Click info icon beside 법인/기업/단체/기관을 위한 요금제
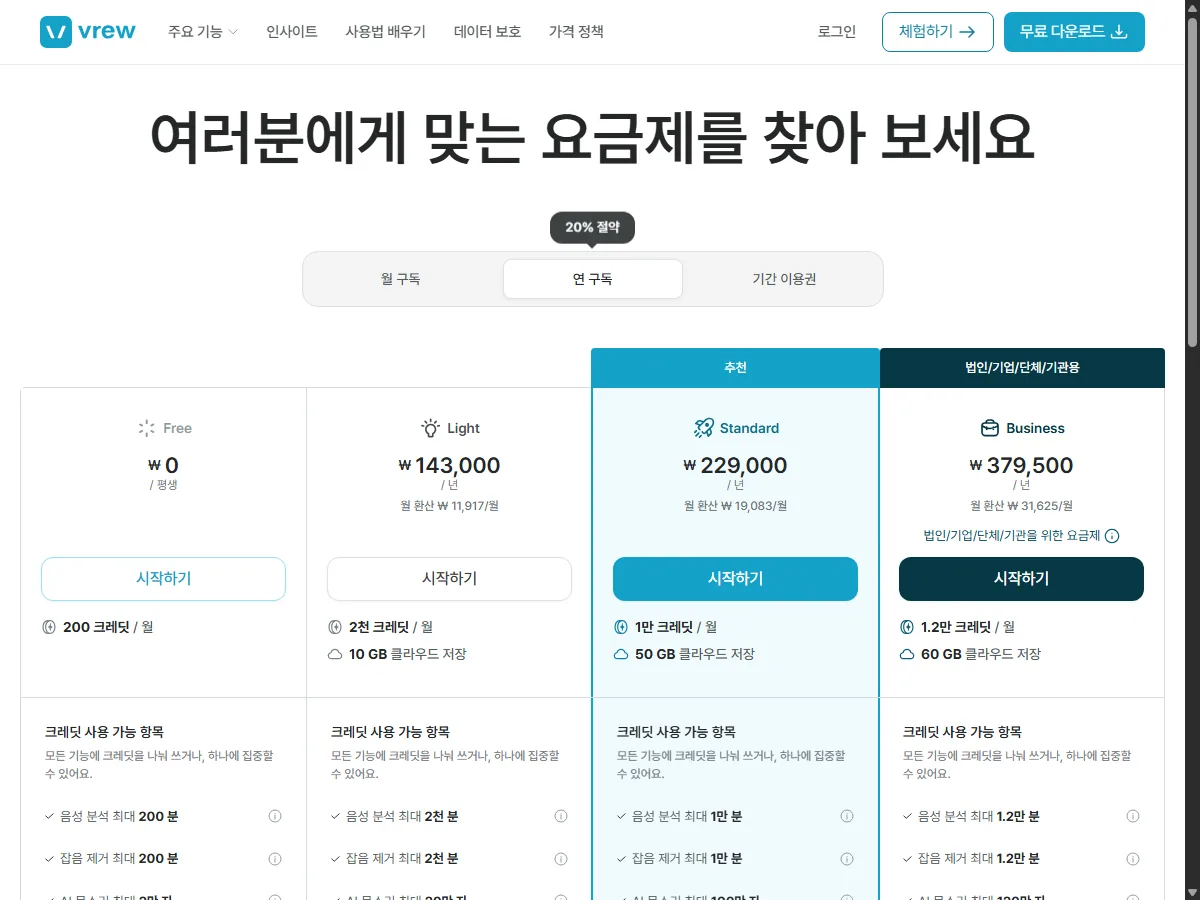The height and width of the screenshot is (900, 1200). point(1112,536)
